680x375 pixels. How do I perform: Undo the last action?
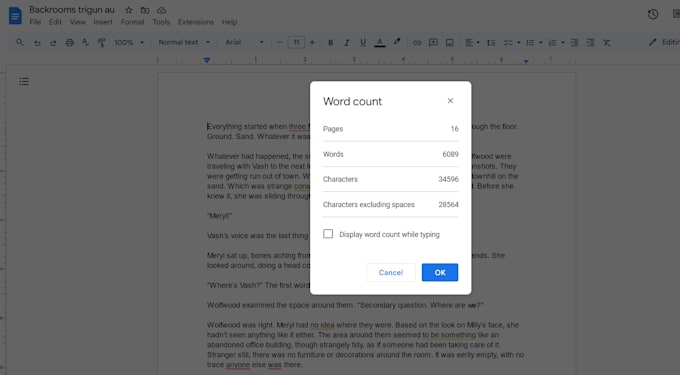(x=37, y=42)
